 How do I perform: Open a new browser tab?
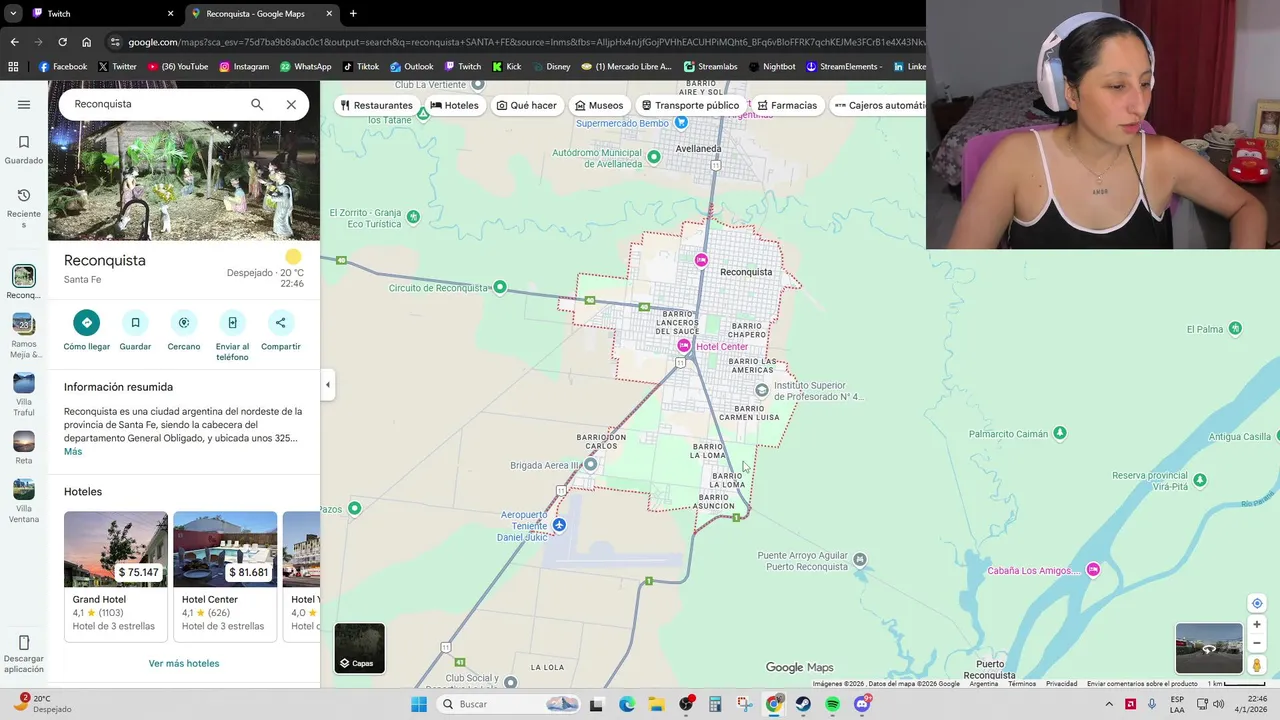coord(353,14)
